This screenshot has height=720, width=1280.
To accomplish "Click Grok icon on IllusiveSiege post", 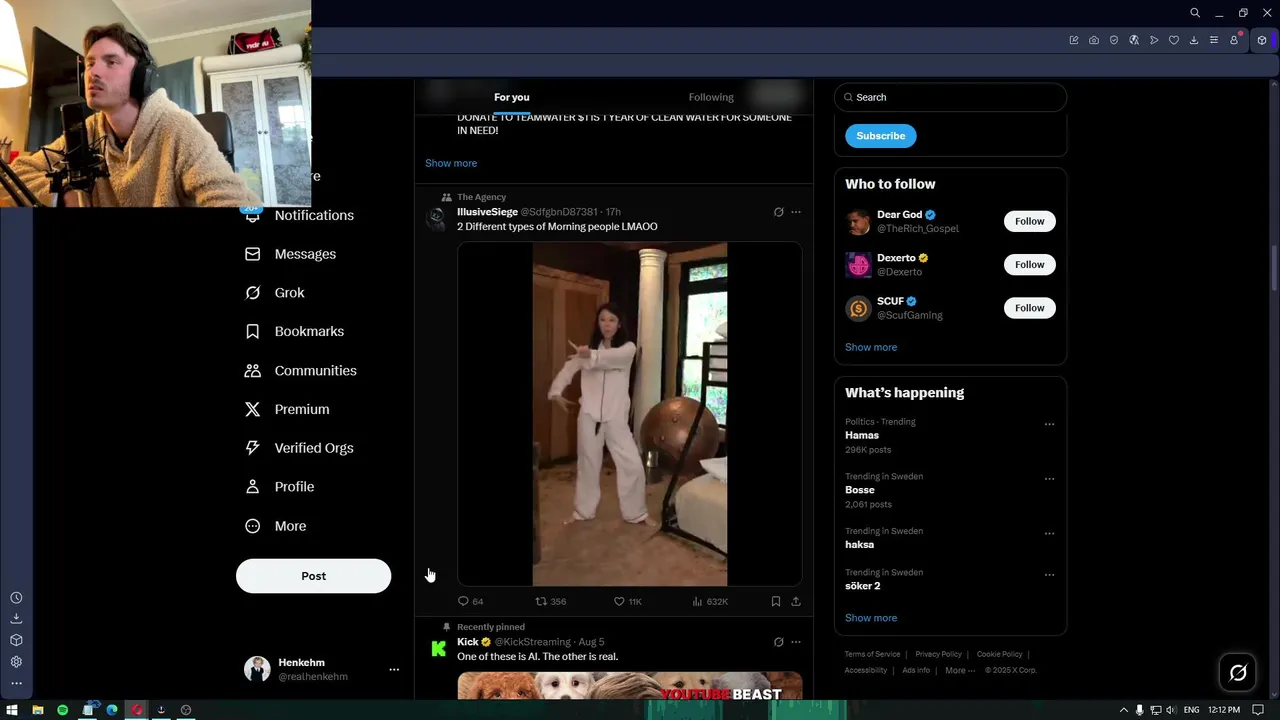I will [778, 212].
